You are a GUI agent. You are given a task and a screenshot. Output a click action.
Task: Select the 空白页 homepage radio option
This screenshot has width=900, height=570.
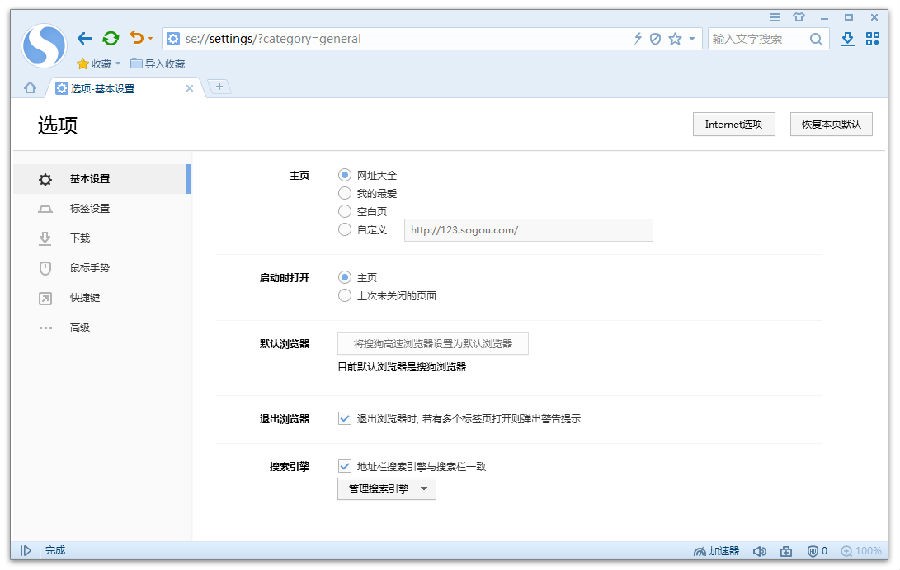[x=345, y=211]
